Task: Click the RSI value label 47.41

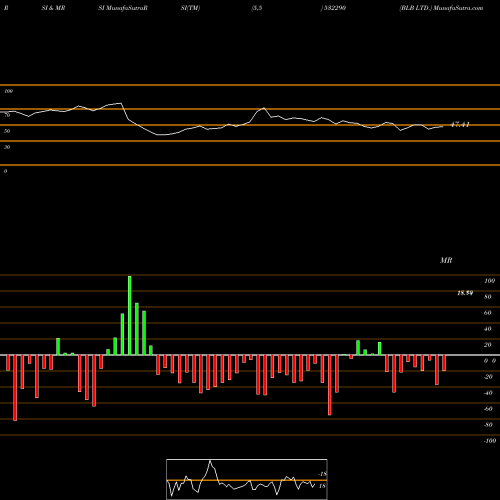Action: pos(460,124)
